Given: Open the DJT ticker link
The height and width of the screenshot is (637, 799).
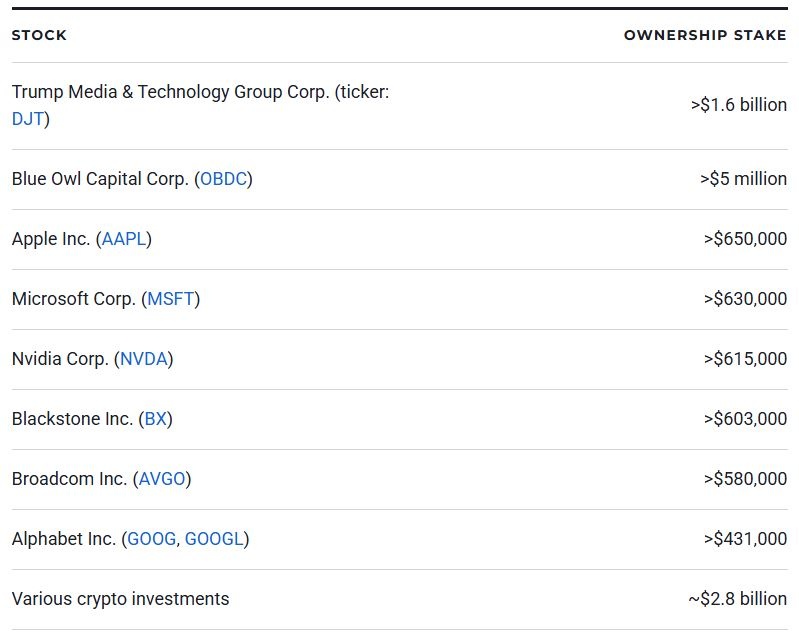Looking at the screenshot, I should [x=27, y=119].
